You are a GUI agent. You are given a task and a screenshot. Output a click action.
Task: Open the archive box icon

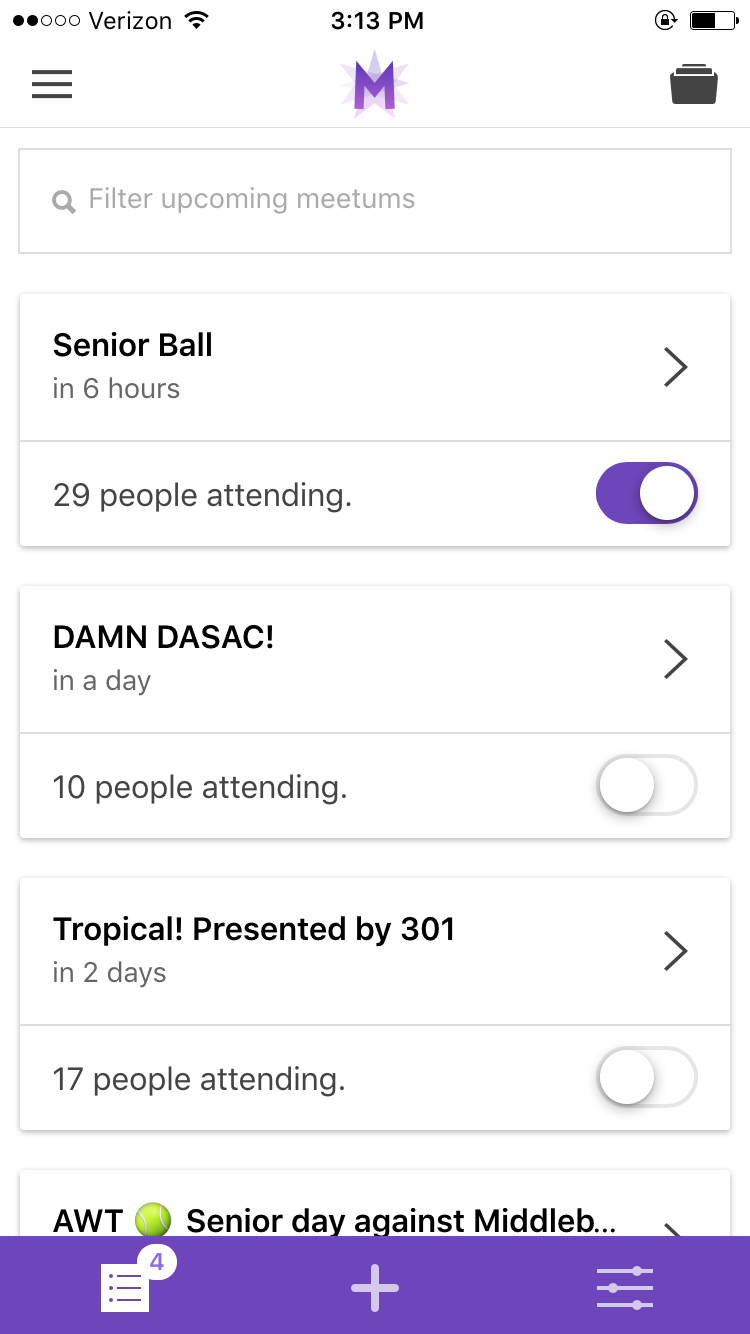tap(694, 85)
